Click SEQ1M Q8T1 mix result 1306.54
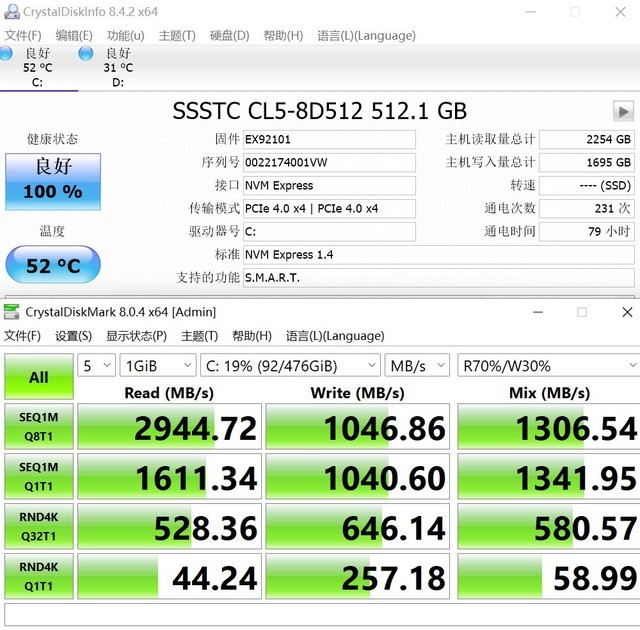The width and height of the screenshot is (640, 630). pos(549,427)
